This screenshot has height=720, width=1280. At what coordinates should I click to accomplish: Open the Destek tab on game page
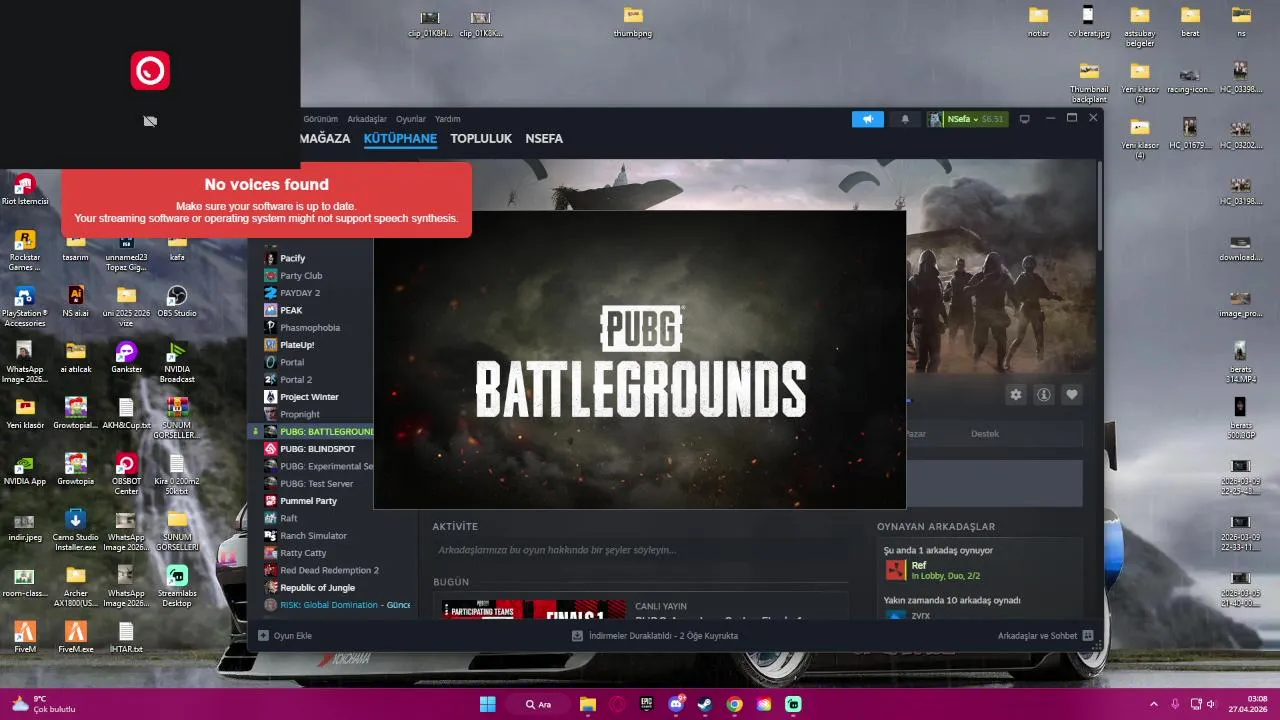(x=985, y=434)
